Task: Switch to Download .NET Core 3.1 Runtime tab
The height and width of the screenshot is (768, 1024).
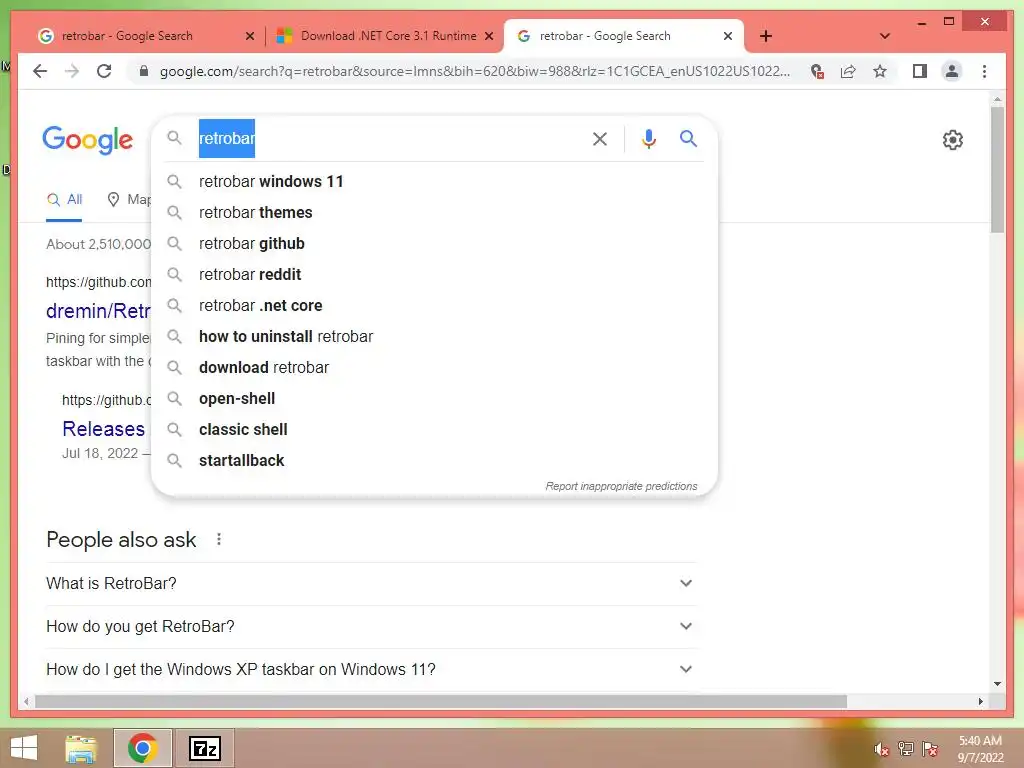Action: tap(385, 36)
